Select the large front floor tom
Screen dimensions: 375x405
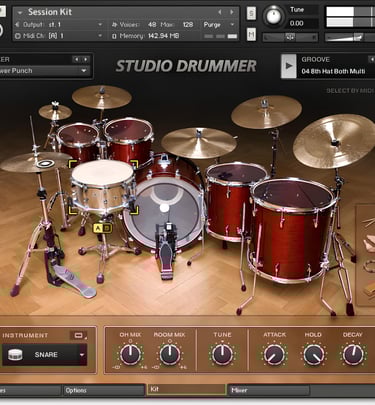(x=292, y=230)
